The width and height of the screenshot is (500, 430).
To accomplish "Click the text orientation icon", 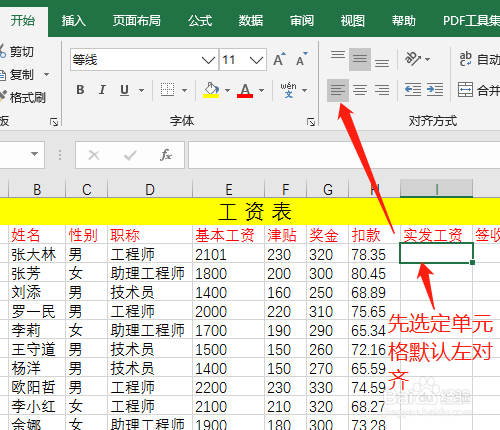I will click(413, 59).
